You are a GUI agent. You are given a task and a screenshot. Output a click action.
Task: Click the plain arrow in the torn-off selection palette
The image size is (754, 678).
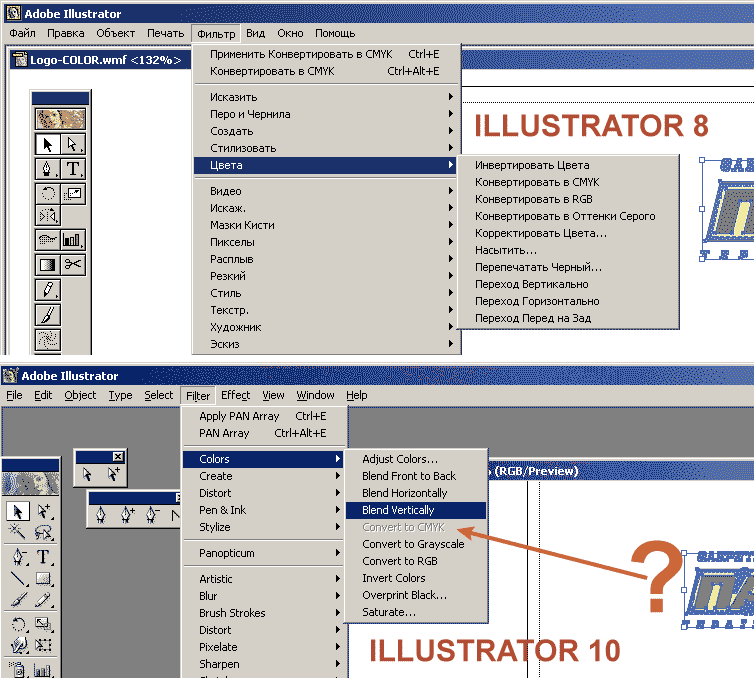coord(88,474)
